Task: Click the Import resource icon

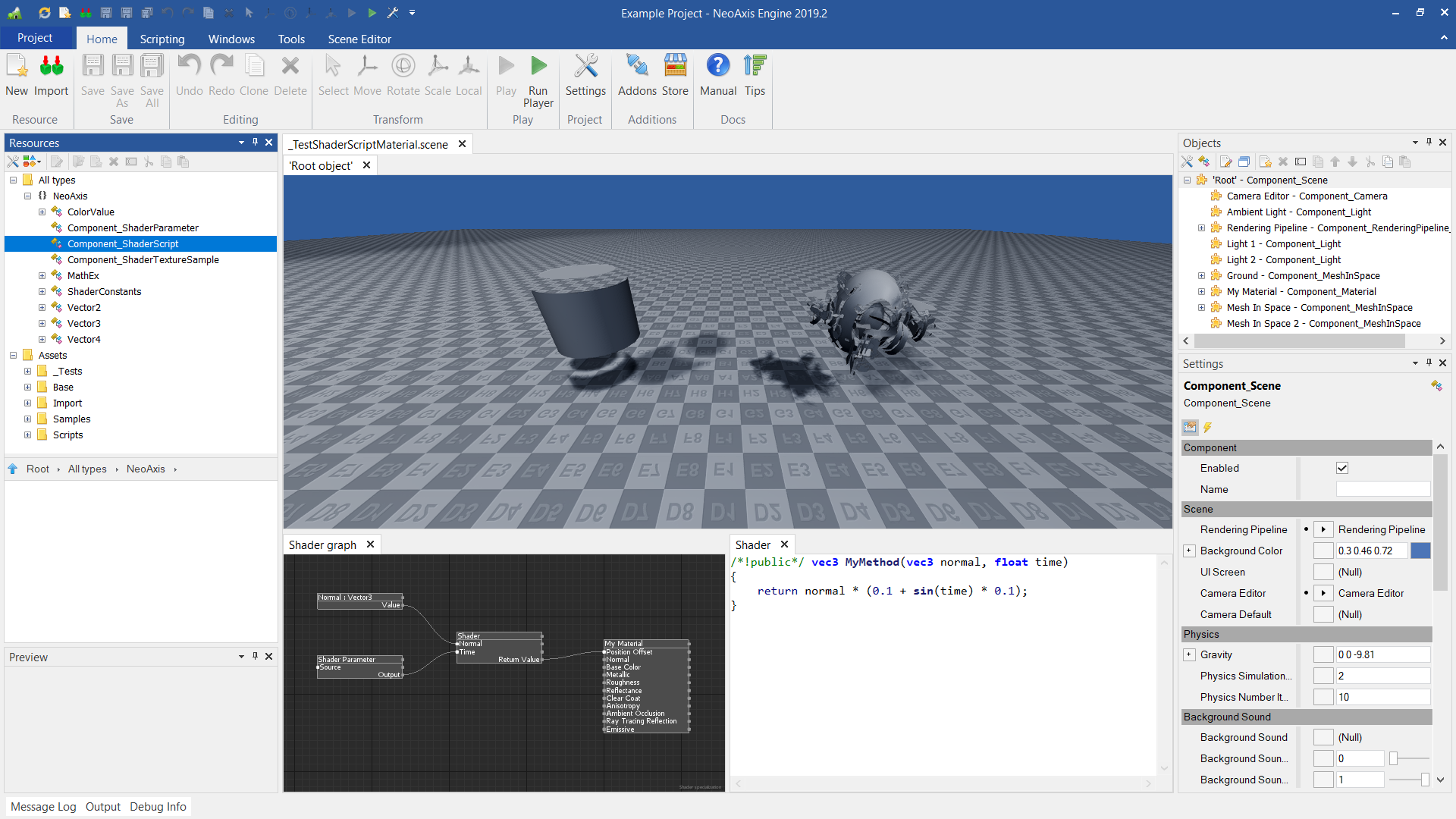Action: (51, 67)
